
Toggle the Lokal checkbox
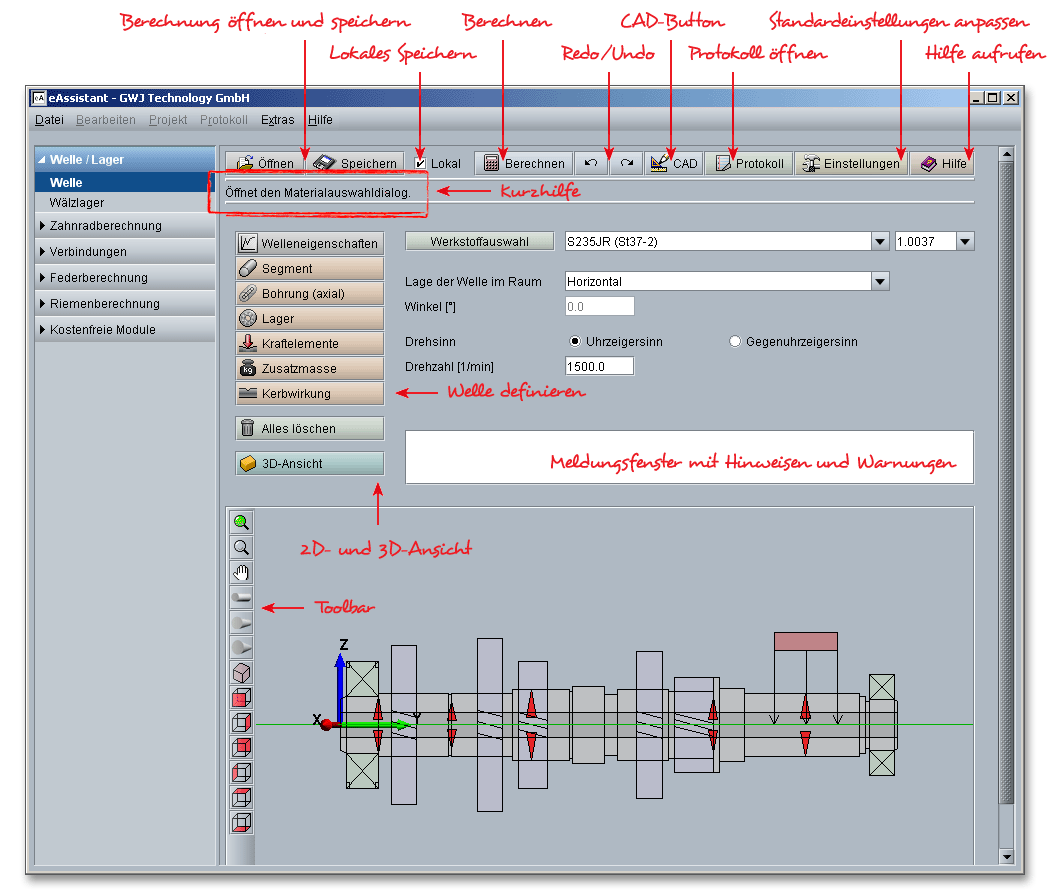[421, 163]
